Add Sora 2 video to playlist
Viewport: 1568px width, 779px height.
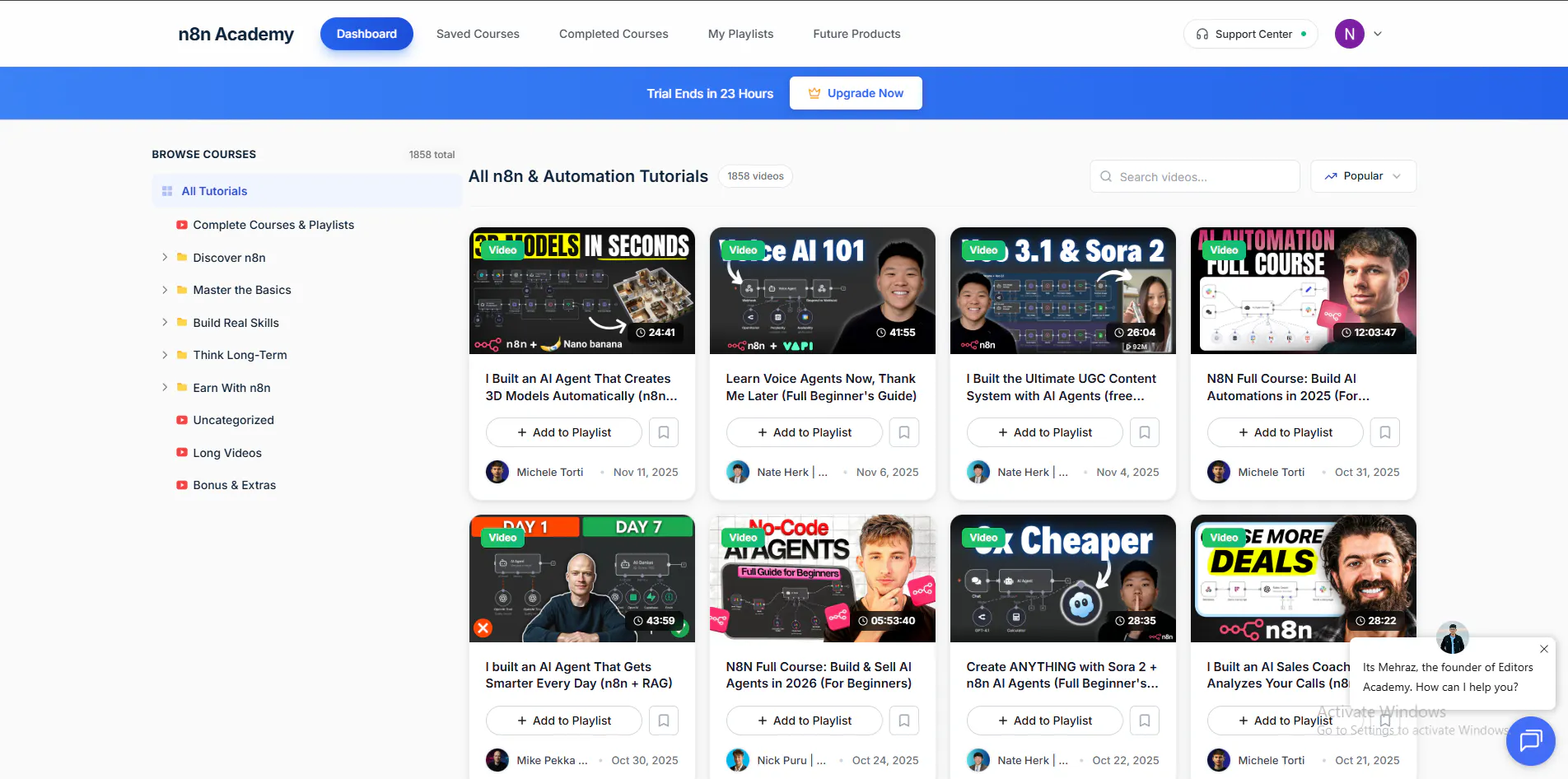coord(1044,721)
